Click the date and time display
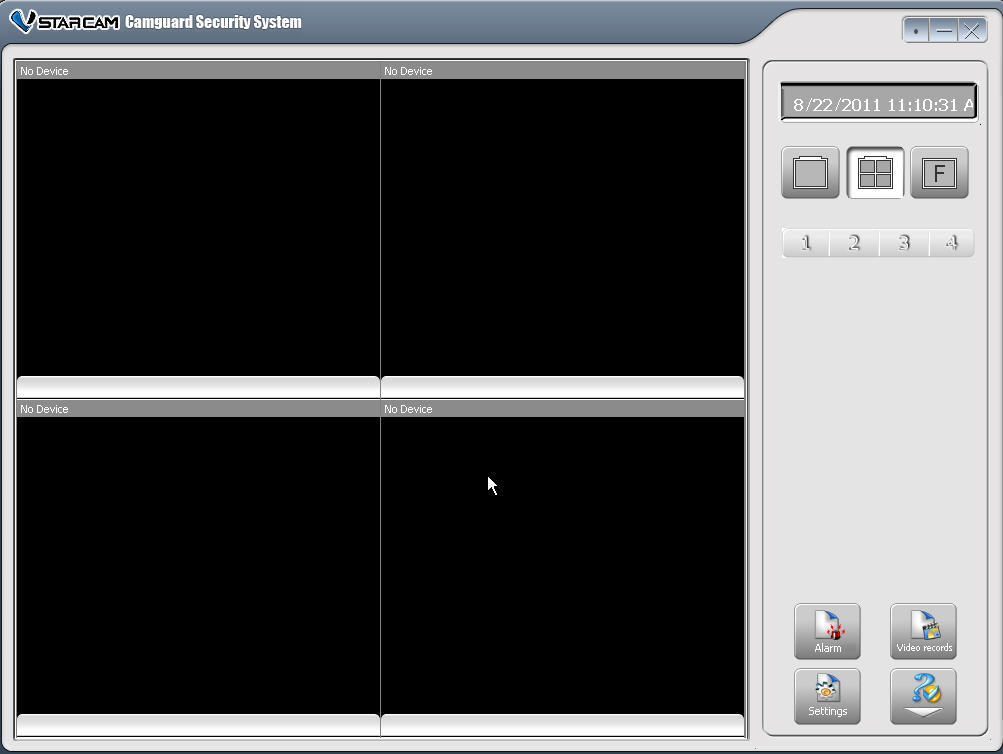 click(877, 101)
